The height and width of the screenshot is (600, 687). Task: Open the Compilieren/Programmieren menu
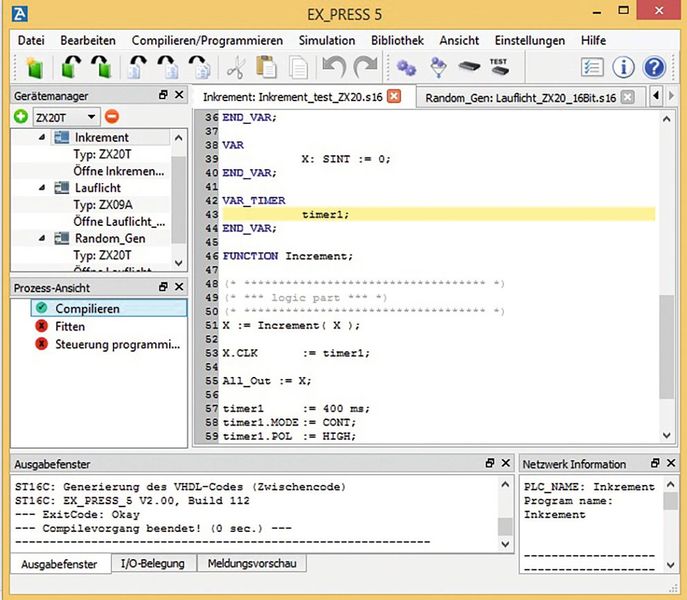pyautogui.click(x=207, y=40)
